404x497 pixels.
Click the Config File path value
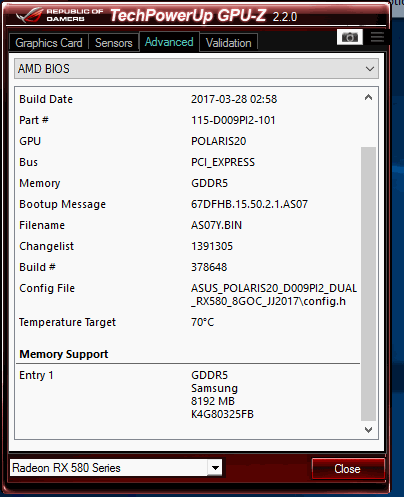coord(274,295)
